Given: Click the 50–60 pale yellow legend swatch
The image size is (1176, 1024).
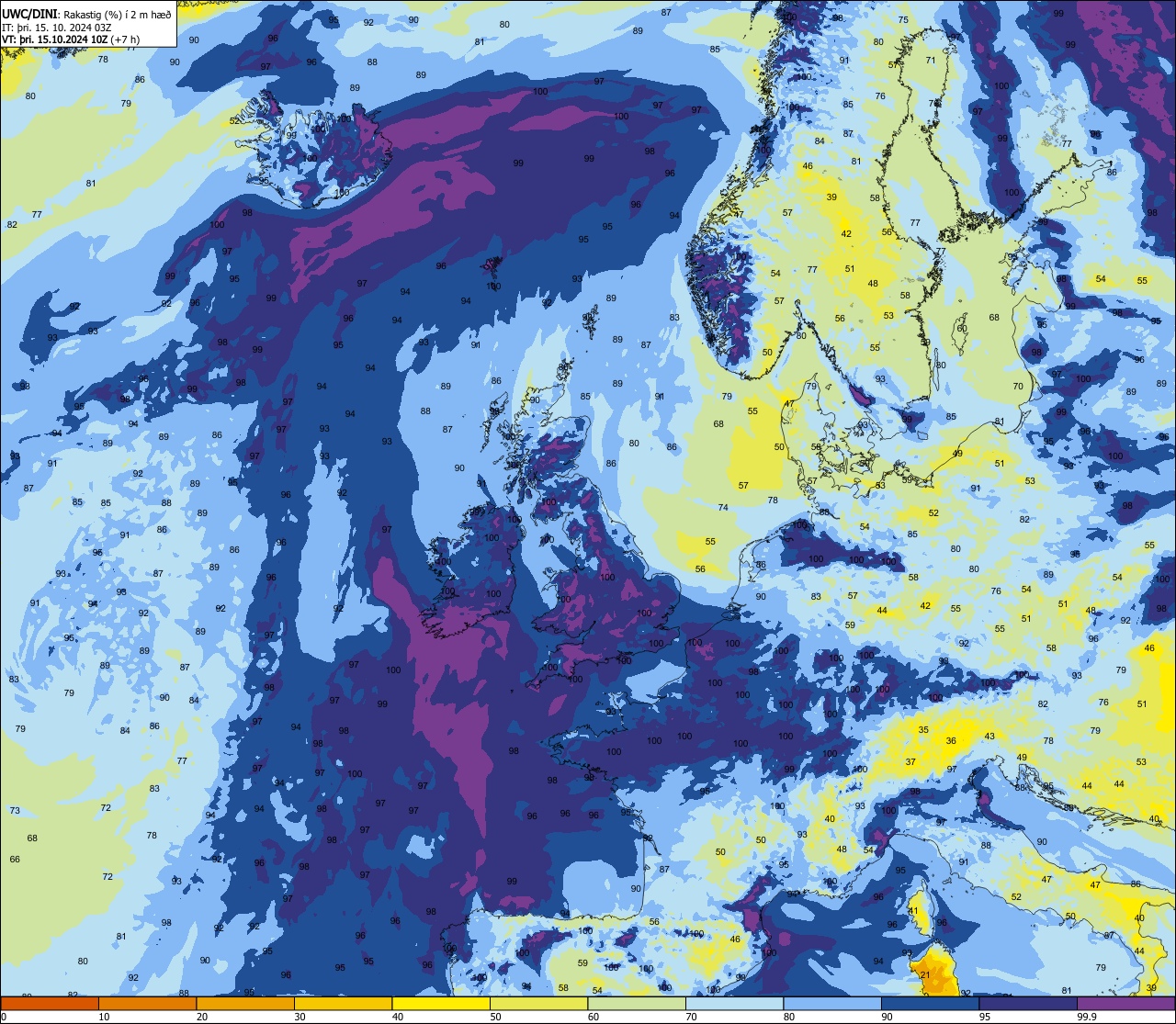Looking at the screenshot, I should (x=538, y=1004).
